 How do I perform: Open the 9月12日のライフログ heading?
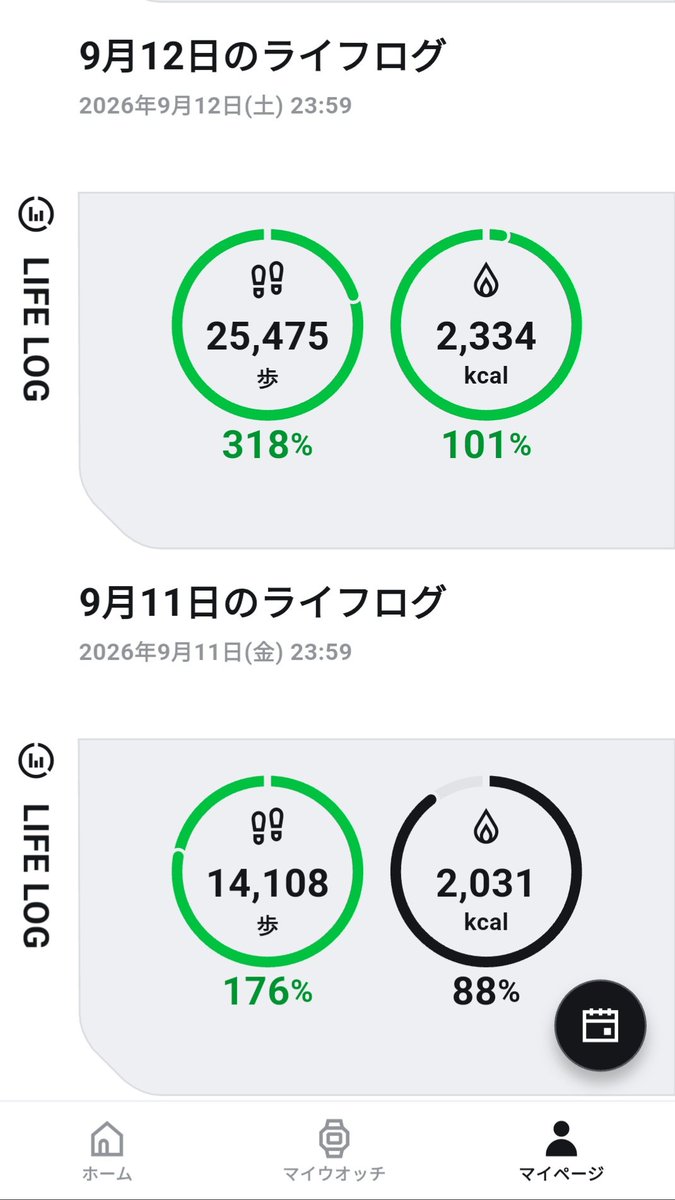(261, 56)
